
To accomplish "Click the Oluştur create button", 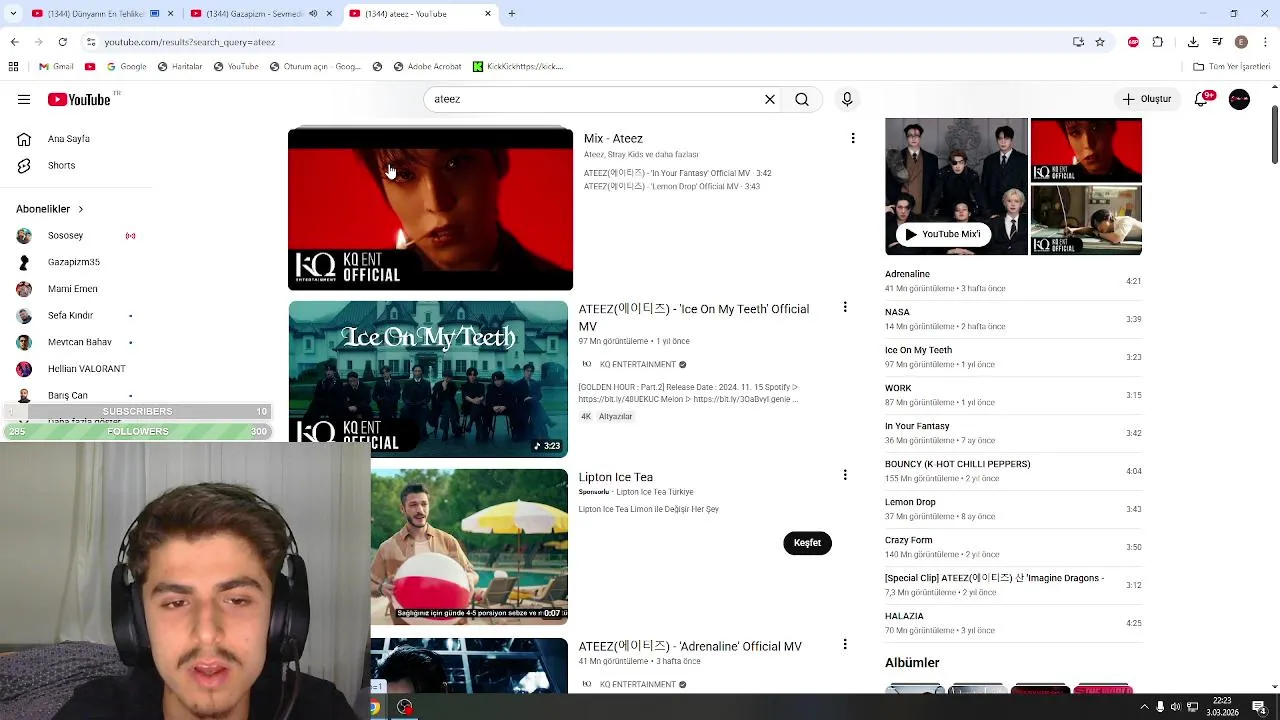I will coord(1146,99).
